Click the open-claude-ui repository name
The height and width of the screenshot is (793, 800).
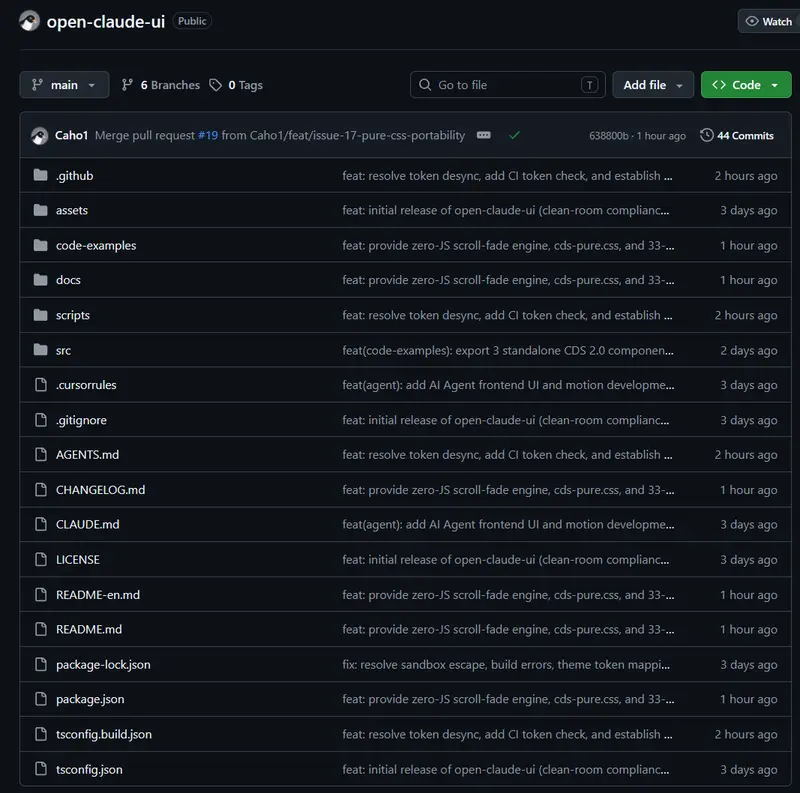coord(106,21)
